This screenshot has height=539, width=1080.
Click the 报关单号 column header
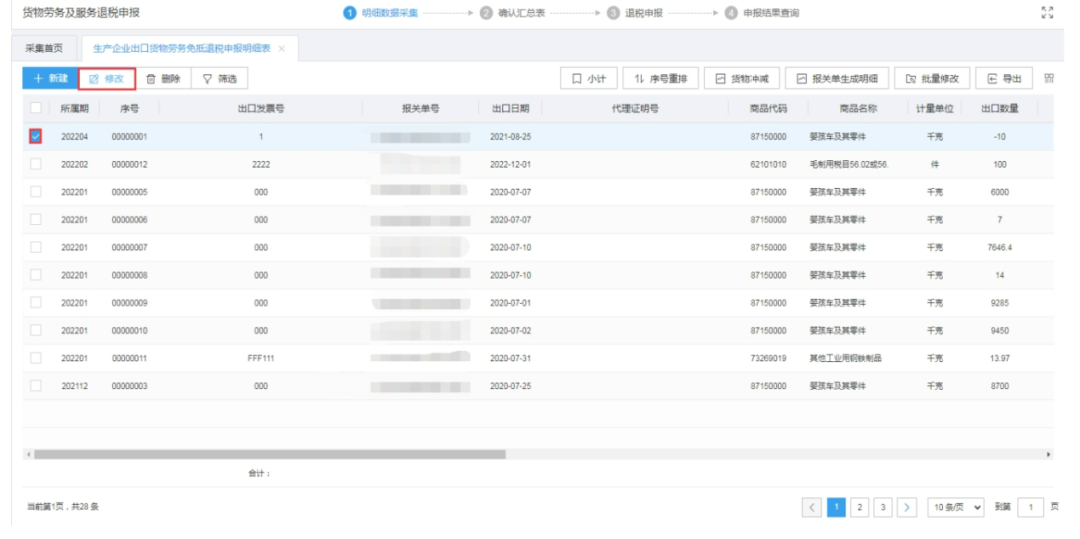[x=421, y=108]
